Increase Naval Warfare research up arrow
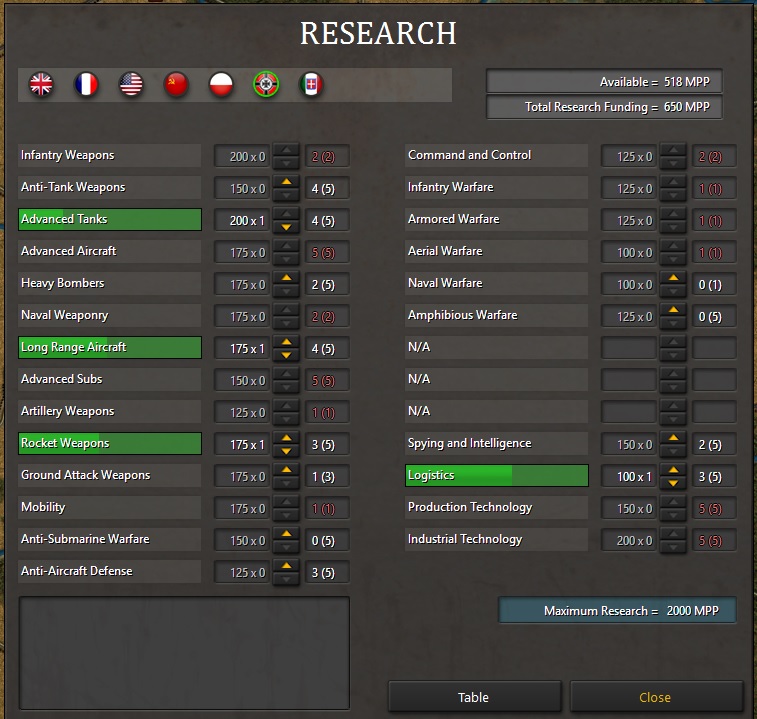The height and width of the screenshot is (719, 757). 673,278
